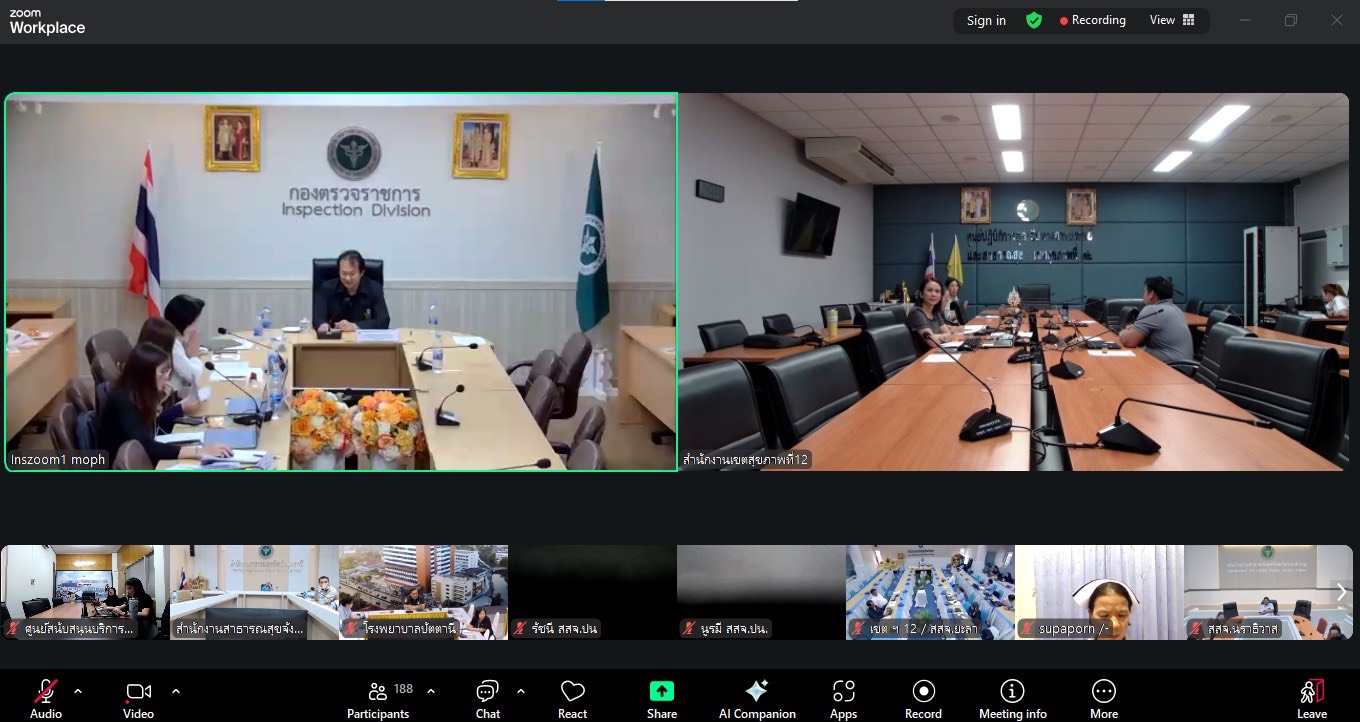This screenshot has height=722, width=1360.
Task: Open the Apps panel
Action: tap(843, 697)
